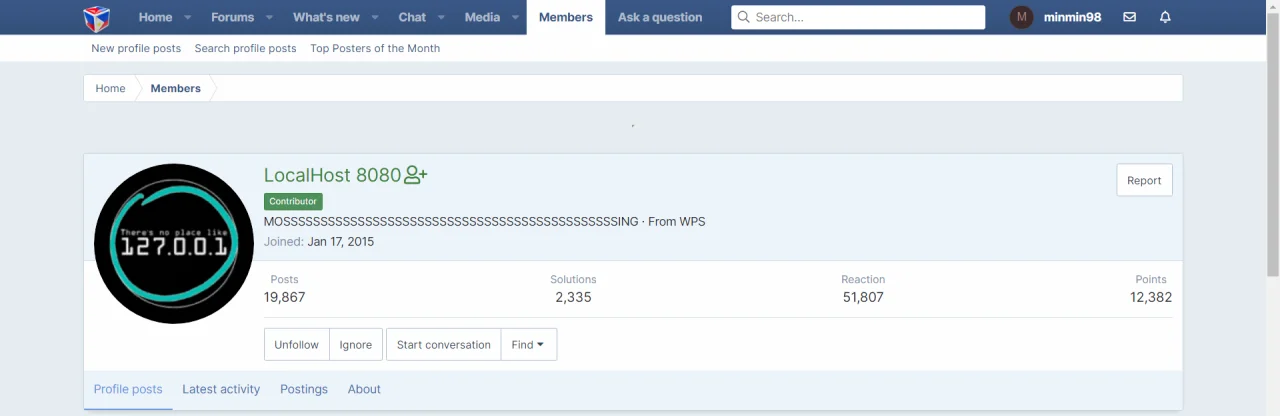
Task: Switch to Postings tab
Action: [304, 389]
